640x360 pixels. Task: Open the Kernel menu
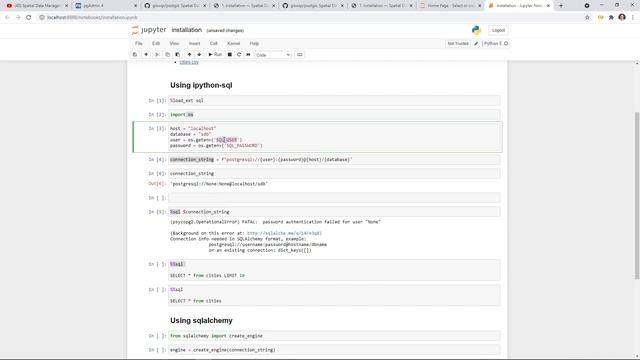233,43
